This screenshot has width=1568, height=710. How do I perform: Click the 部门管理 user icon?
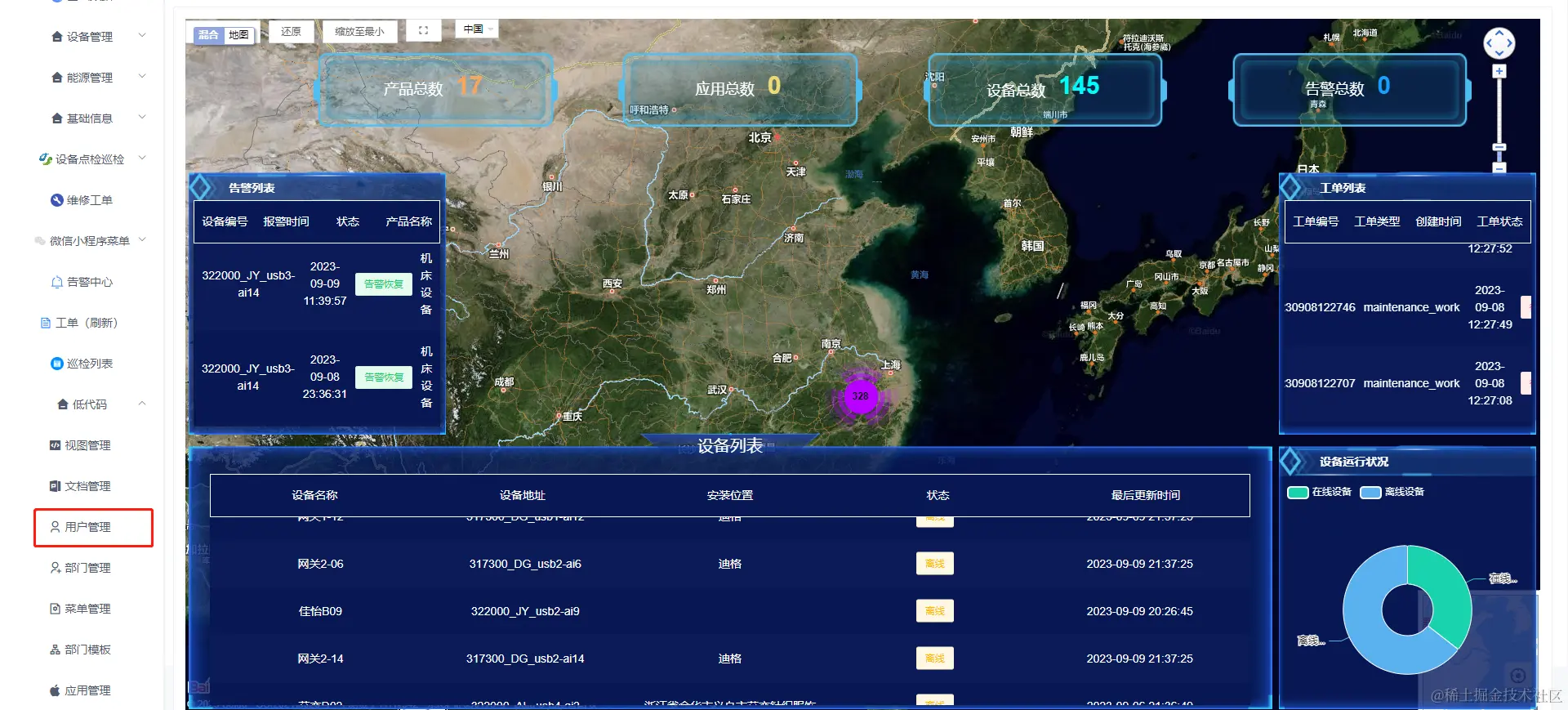coord(55,568)
